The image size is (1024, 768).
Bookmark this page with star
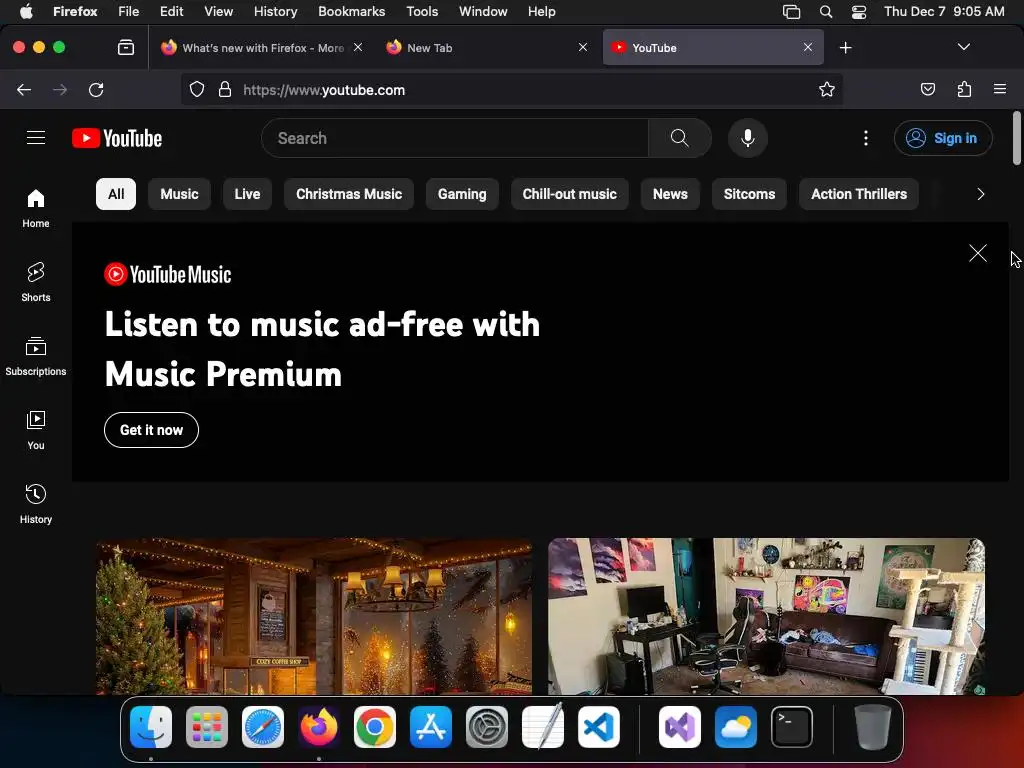click(x=827, y=89)
